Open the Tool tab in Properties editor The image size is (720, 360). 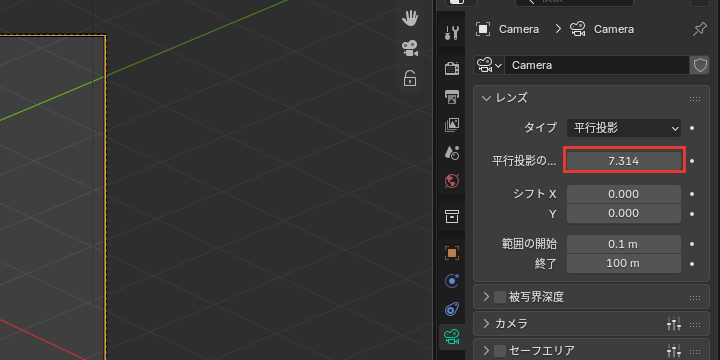(452, 33)
